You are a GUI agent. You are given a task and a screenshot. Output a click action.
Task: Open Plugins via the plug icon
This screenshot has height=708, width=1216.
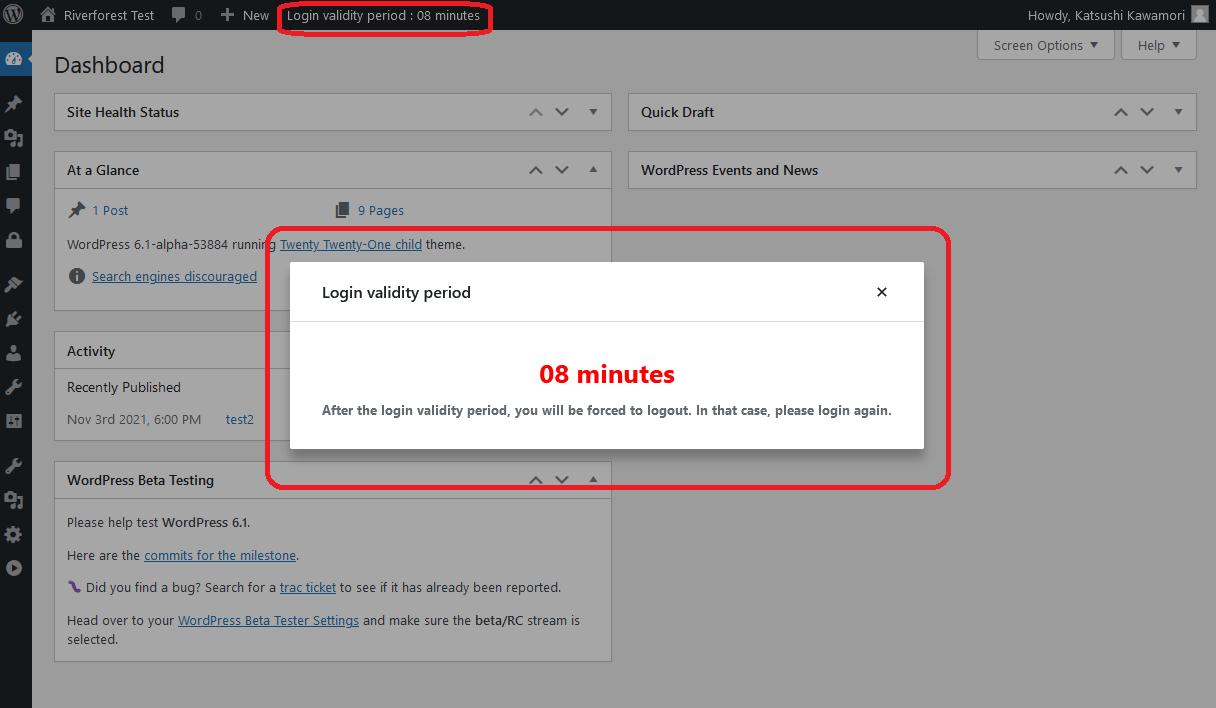(x=15, y=318)
